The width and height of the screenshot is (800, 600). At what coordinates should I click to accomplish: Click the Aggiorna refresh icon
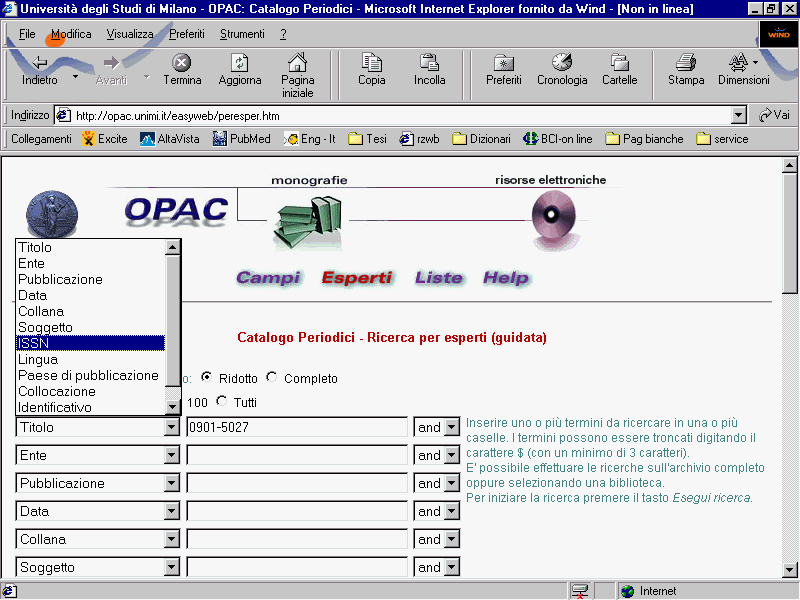(x=240, y=63)
